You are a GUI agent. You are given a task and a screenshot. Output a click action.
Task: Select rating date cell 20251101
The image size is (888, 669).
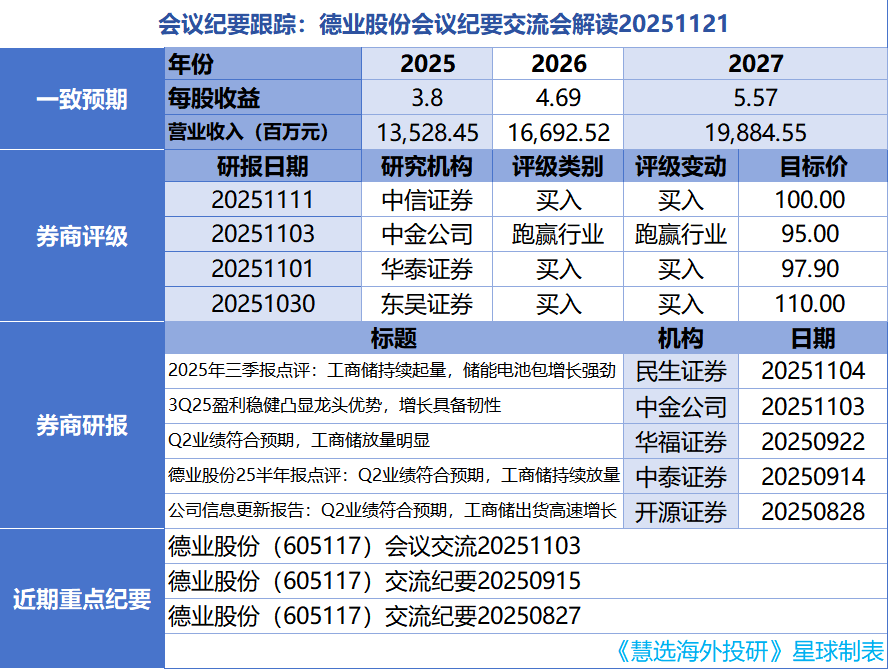click(263, 269)
